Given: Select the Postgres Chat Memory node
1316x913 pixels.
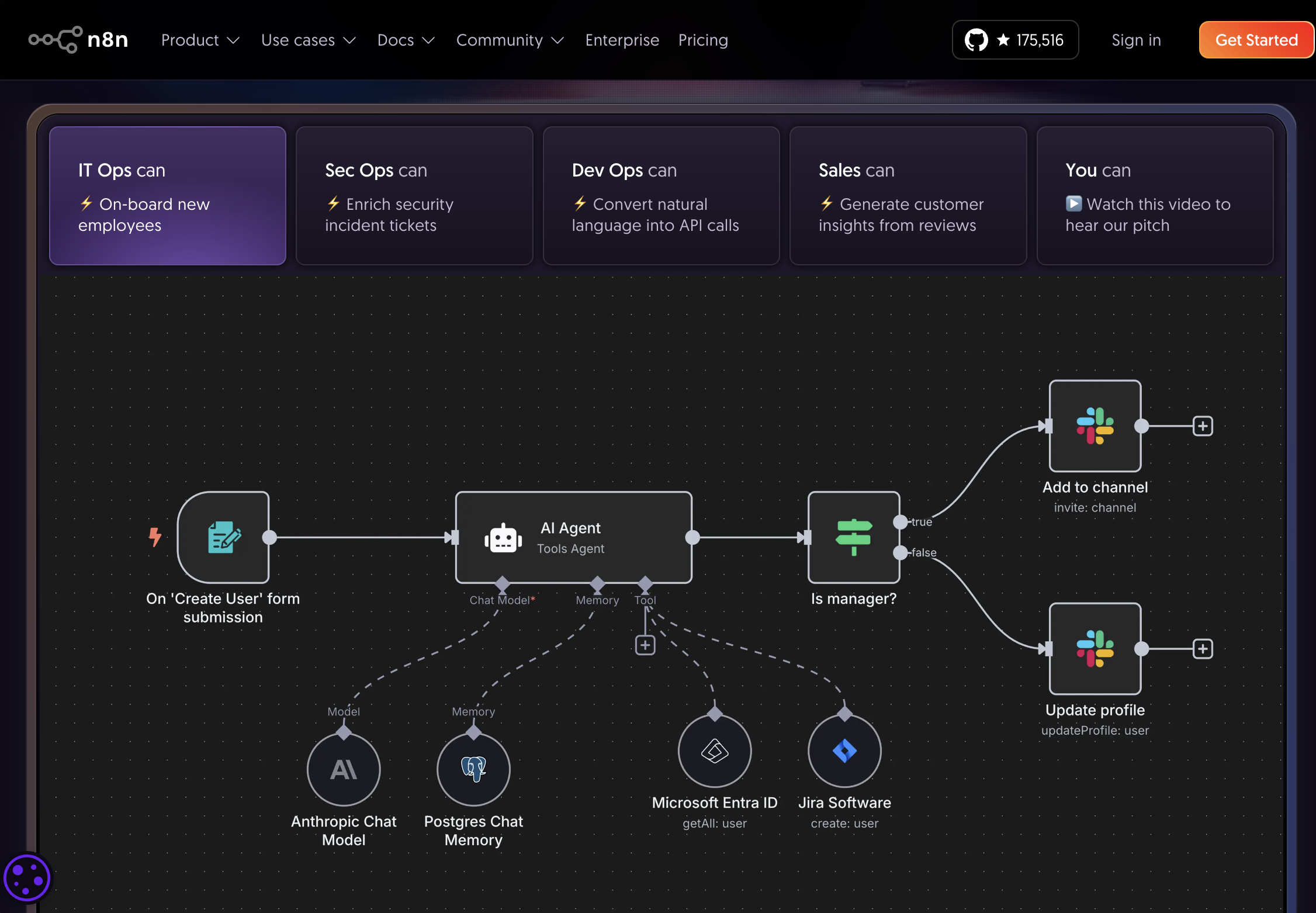Looking at the screenshot, I should (473, 770).
